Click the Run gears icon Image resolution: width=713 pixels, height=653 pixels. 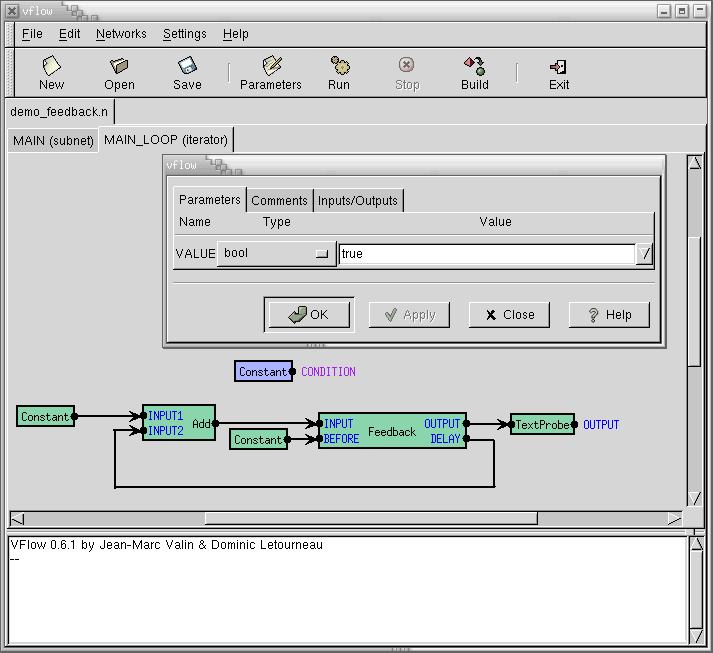click(339, 66)
